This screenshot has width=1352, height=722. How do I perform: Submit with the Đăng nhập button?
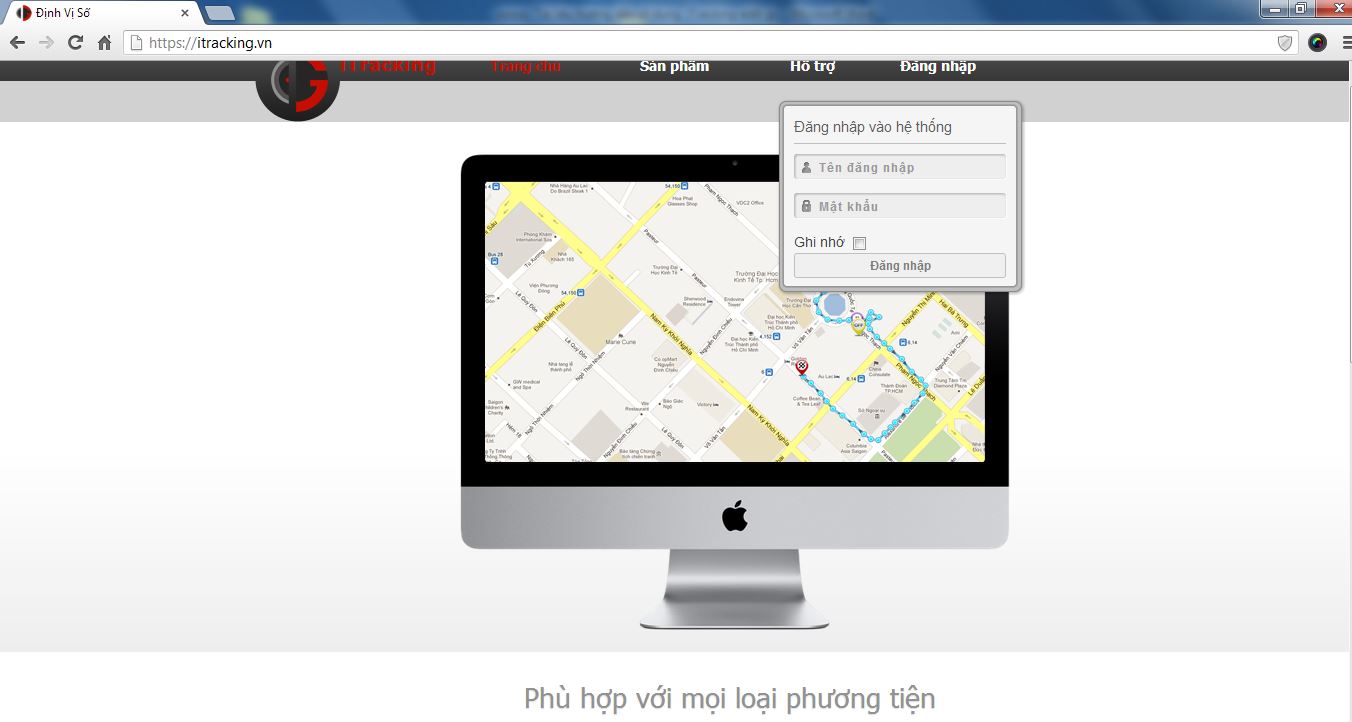pos(900,265)
